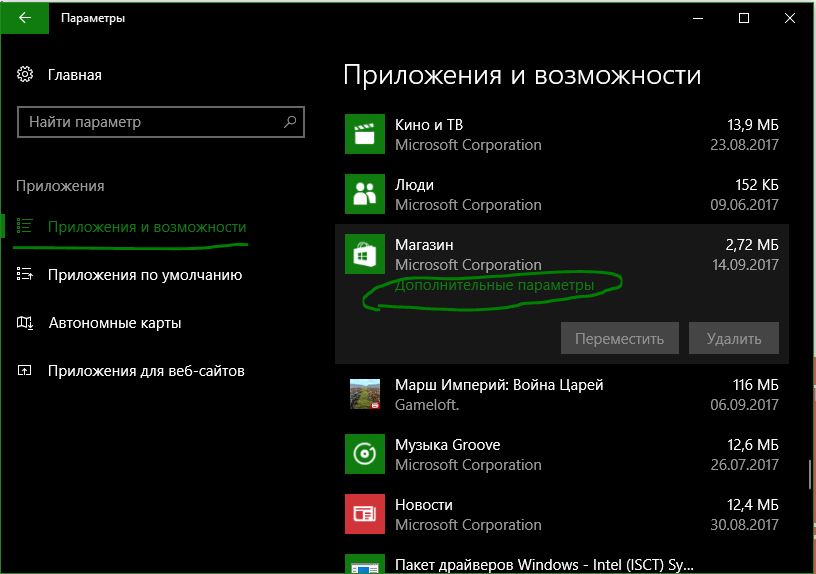
Task: Select the Новости app icon
Action: pos(365,514)
